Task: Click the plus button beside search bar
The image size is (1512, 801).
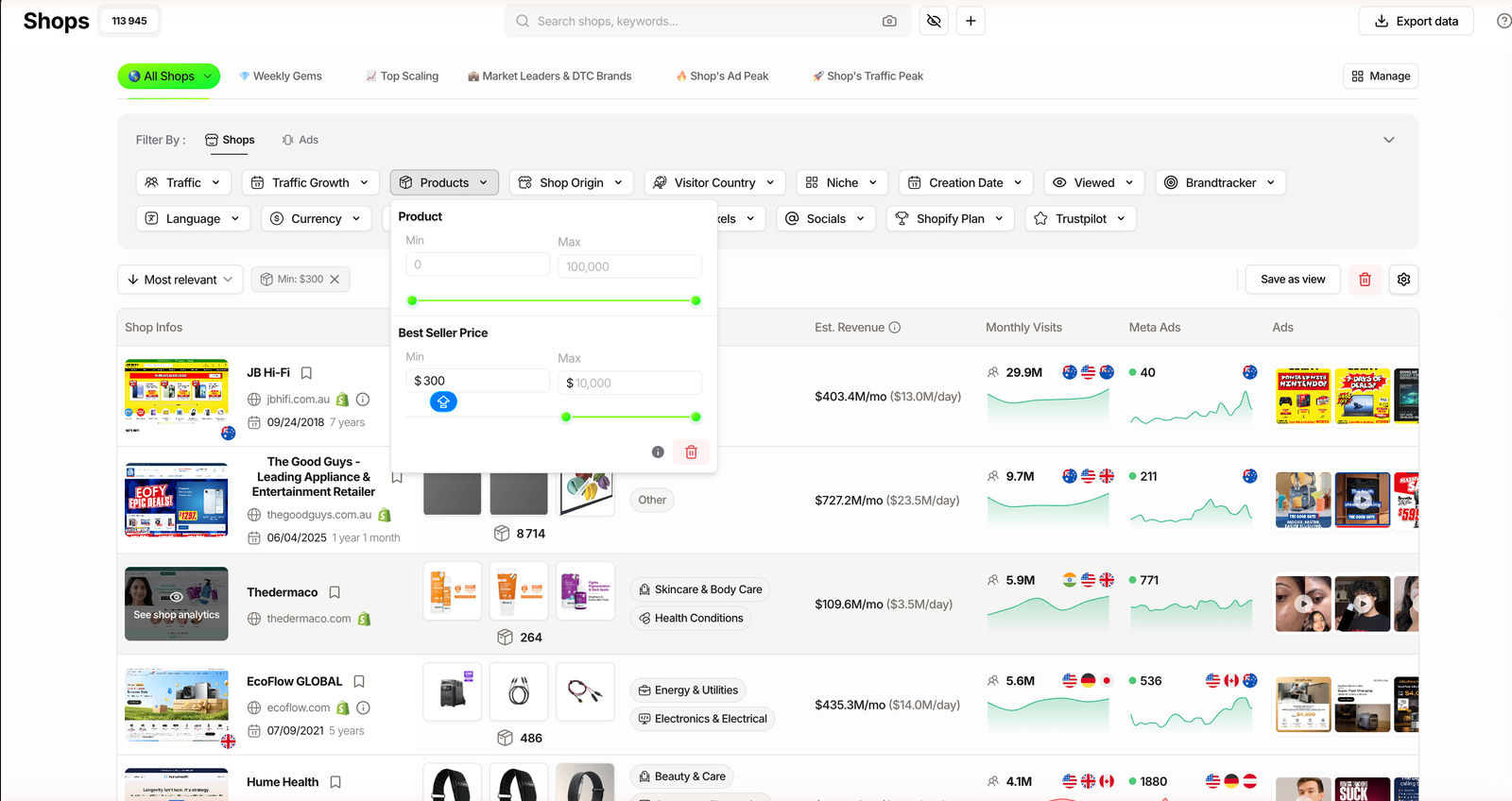Action: [x=971, y=21]
